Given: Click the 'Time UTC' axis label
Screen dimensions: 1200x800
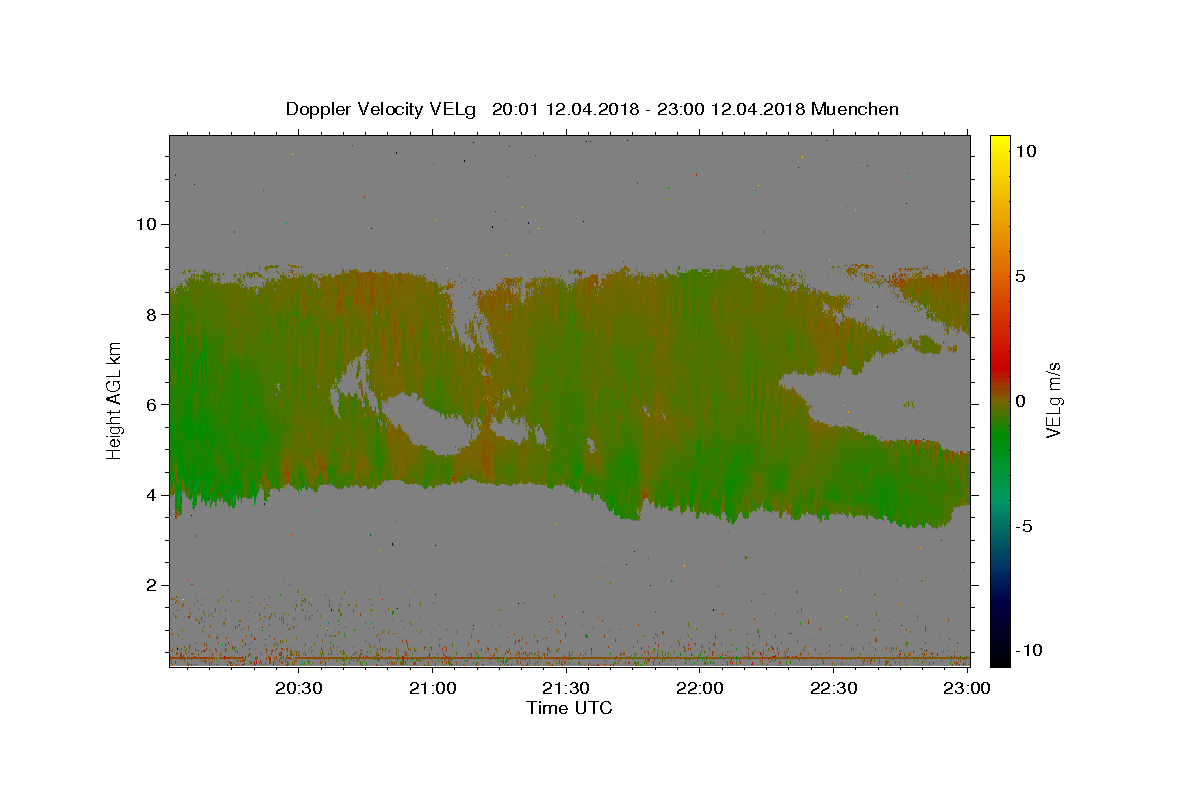Looking at the screenshot, I should tap(569, 708).
